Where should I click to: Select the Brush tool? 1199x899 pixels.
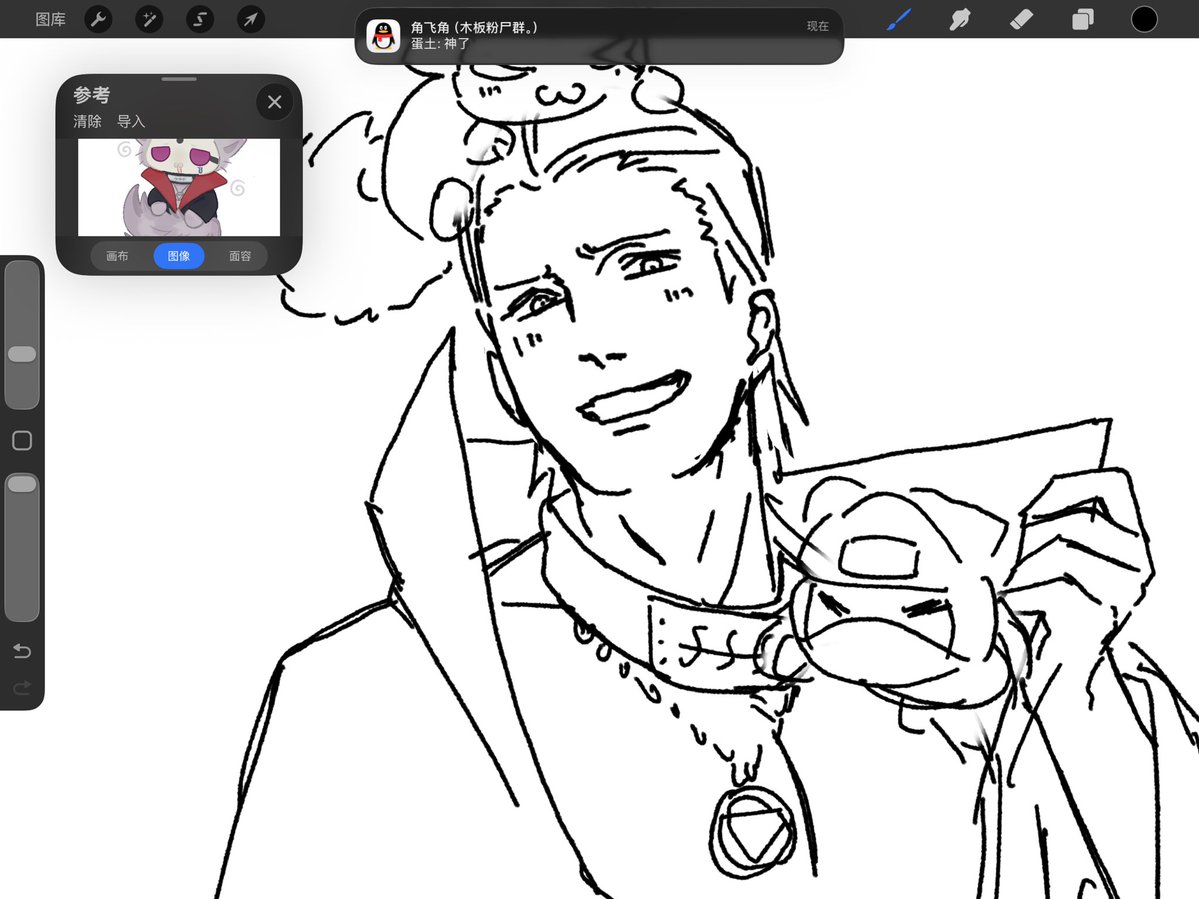point(899,19)
